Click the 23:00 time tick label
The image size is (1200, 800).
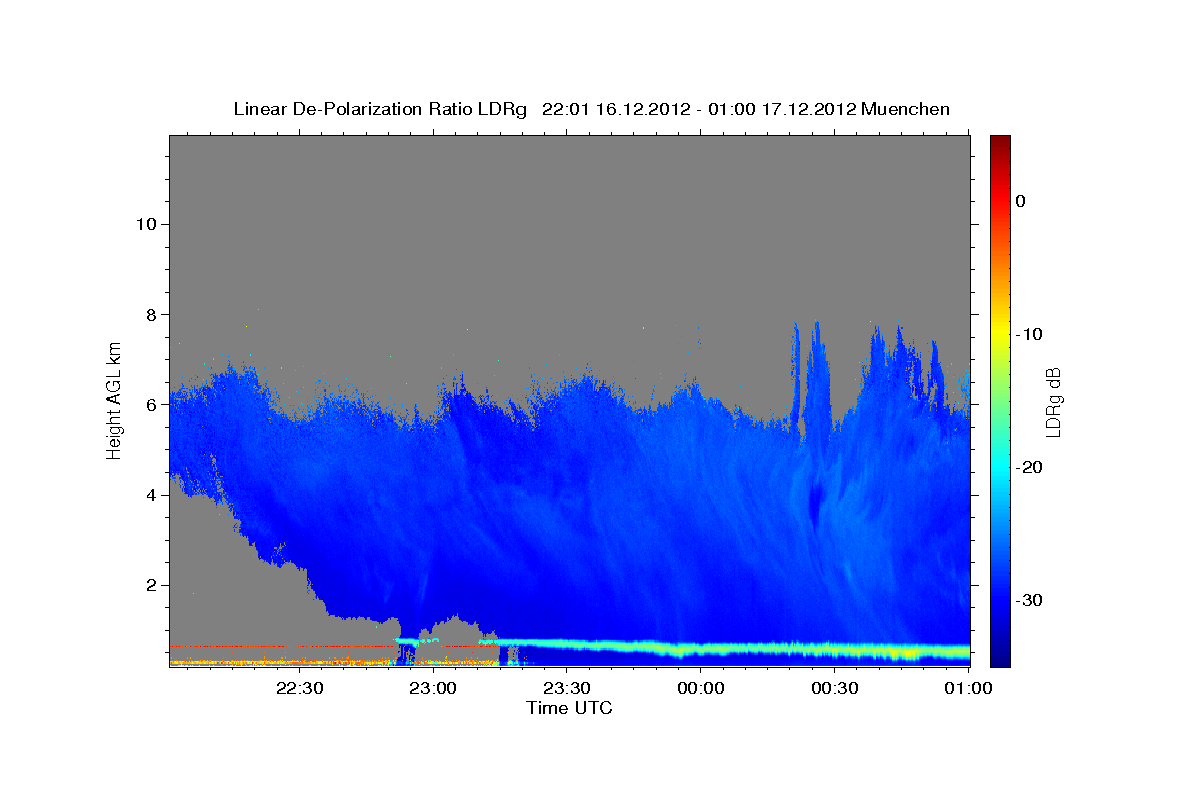click(x=433, y=688)
